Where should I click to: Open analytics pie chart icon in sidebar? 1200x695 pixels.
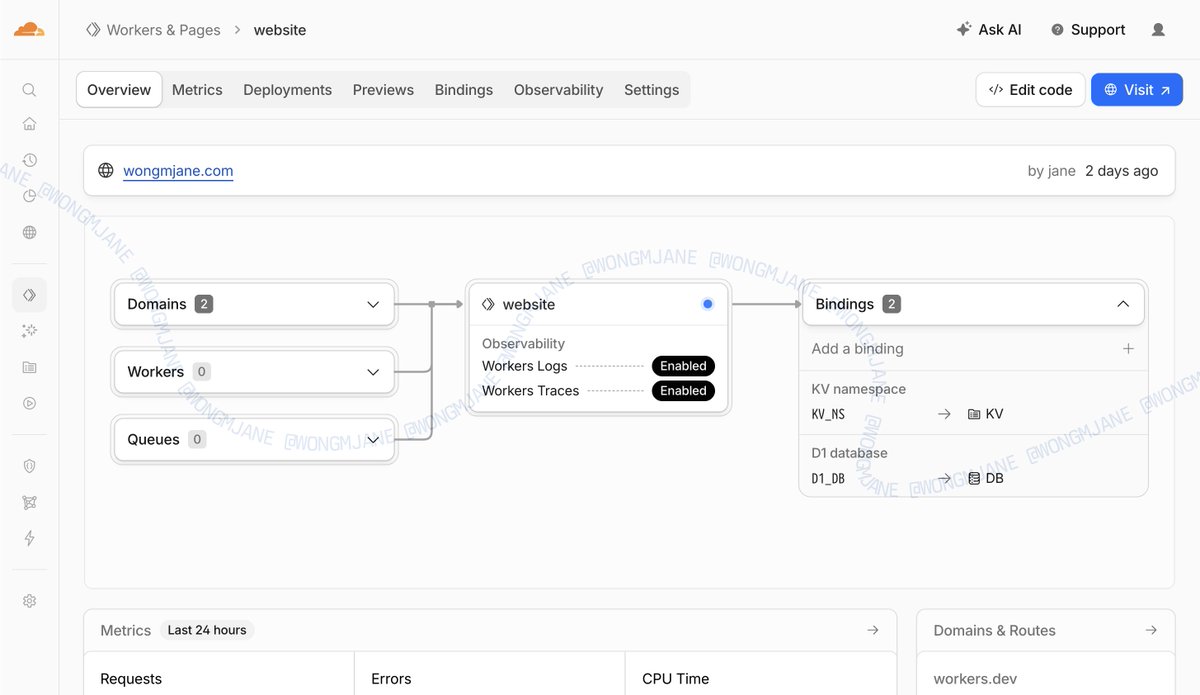tap(29, 196)
